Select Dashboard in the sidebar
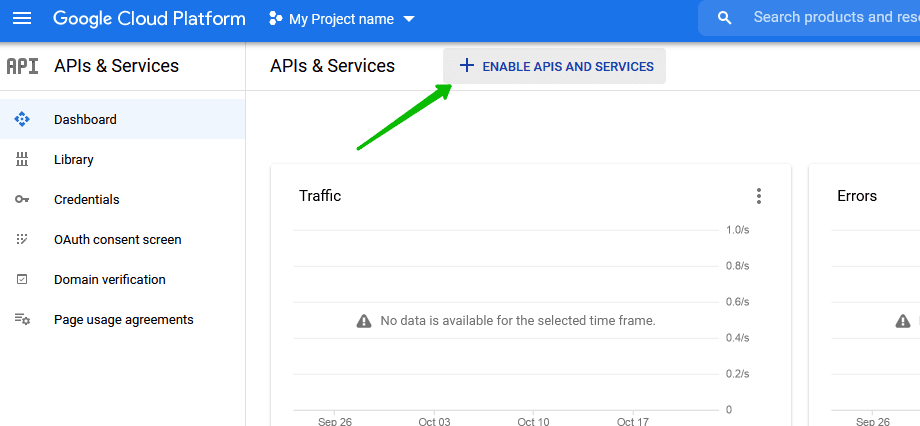 tap(85, 120)
